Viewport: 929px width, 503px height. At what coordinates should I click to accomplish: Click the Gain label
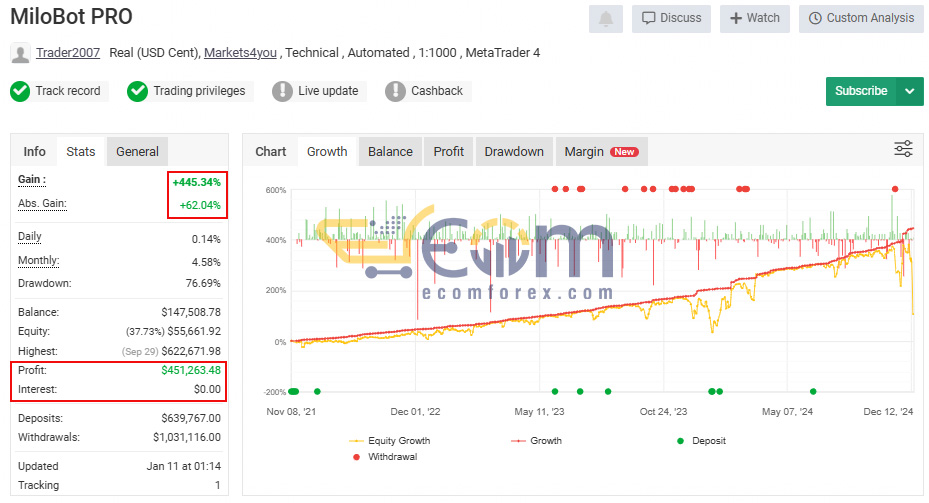pyautogui.click(x=32, y=180)
